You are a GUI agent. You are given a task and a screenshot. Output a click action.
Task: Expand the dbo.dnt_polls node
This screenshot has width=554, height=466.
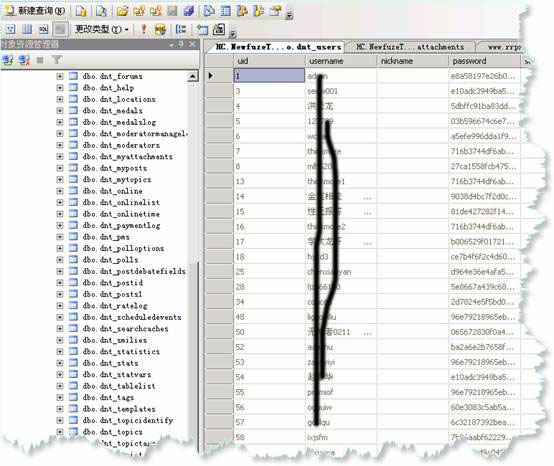pos(60,260)
